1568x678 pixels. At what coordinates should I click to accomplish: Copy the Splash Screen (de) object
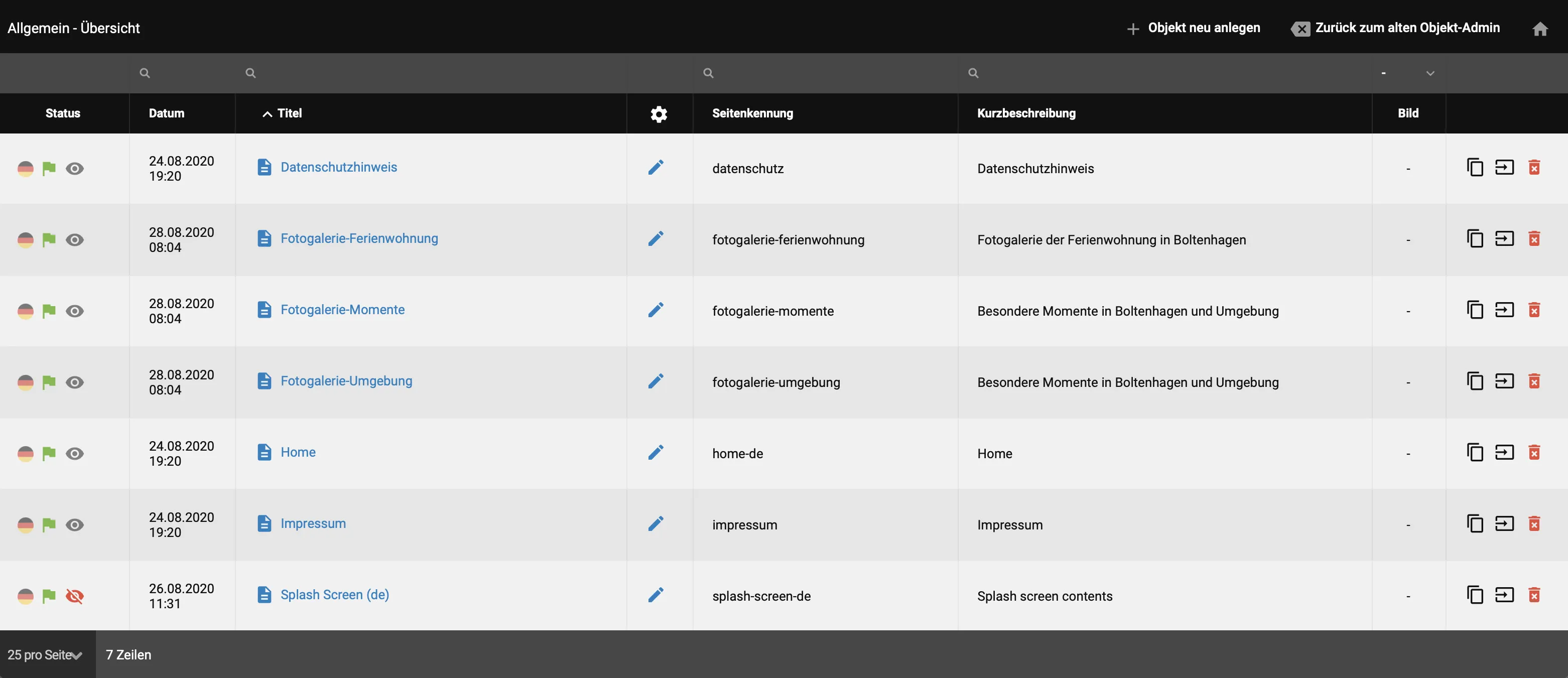coord(1475,595)
